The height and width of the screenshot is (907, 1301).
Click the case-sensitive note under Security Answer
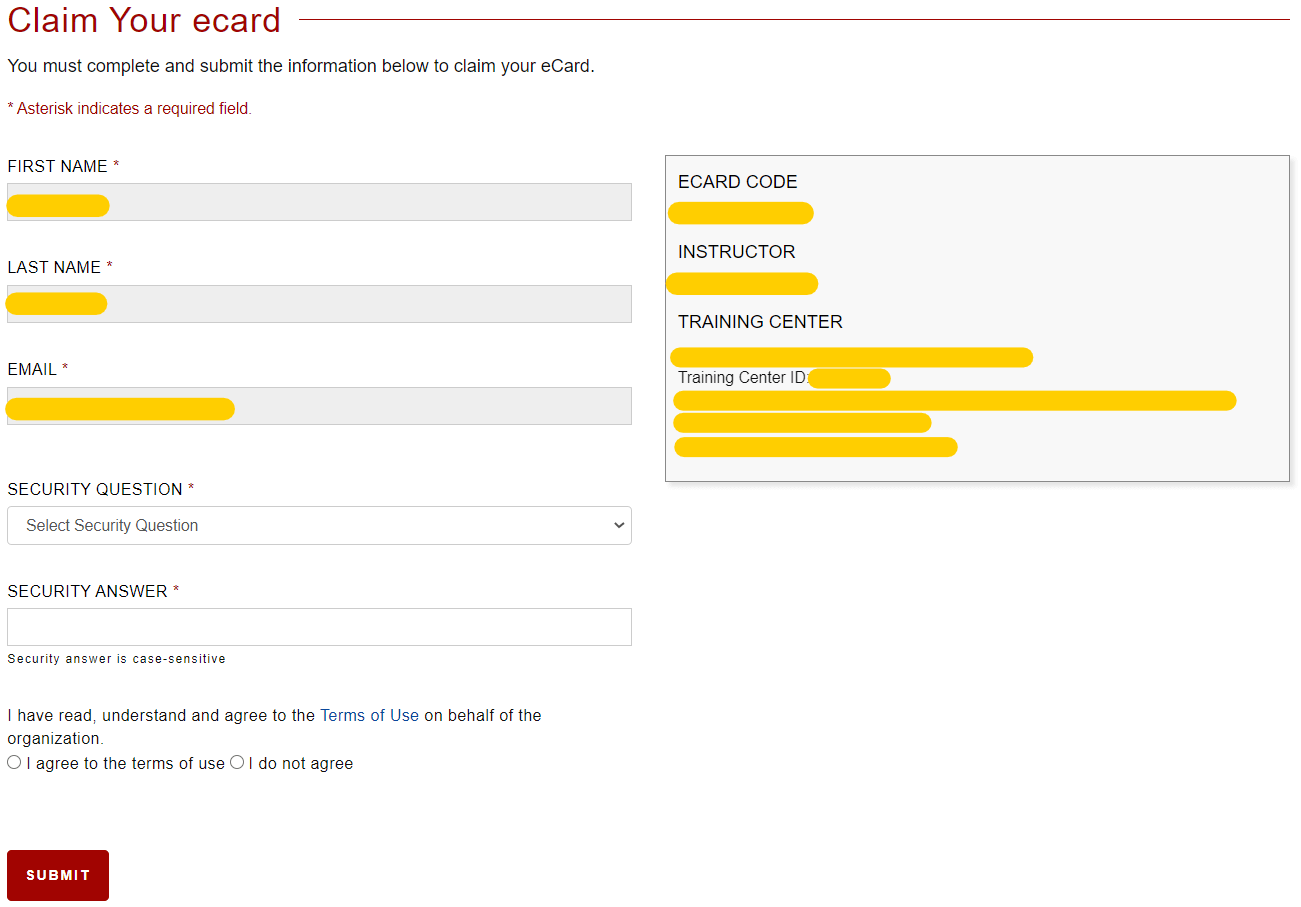[115, 658]
